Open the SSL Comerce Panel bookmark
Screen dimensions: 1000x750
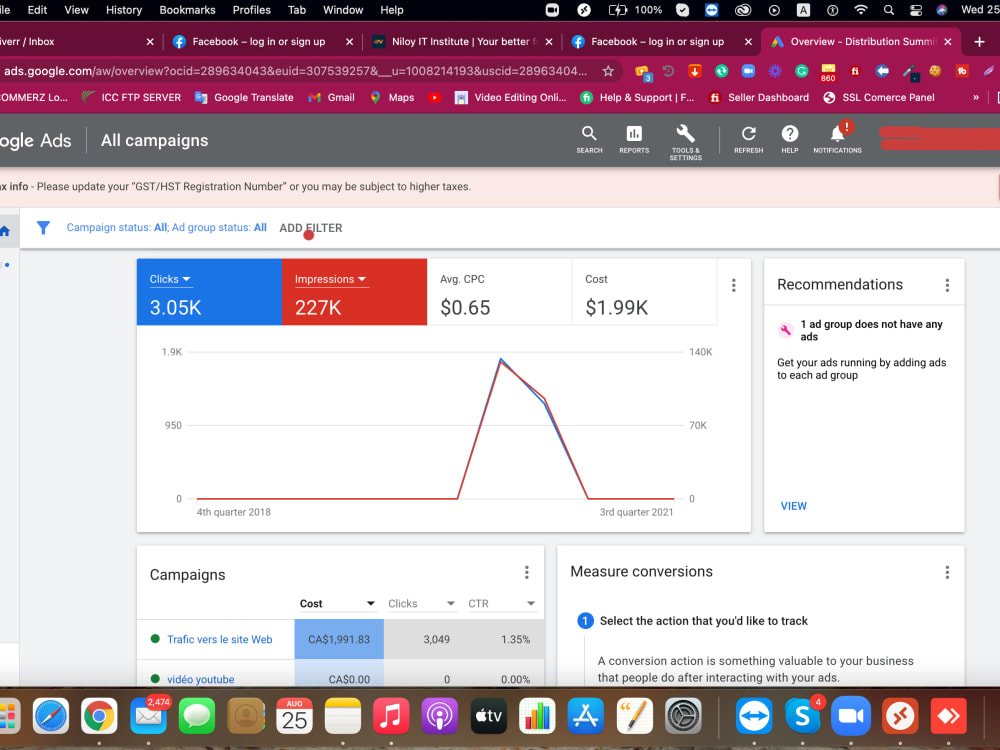click(x=879, y=98)
